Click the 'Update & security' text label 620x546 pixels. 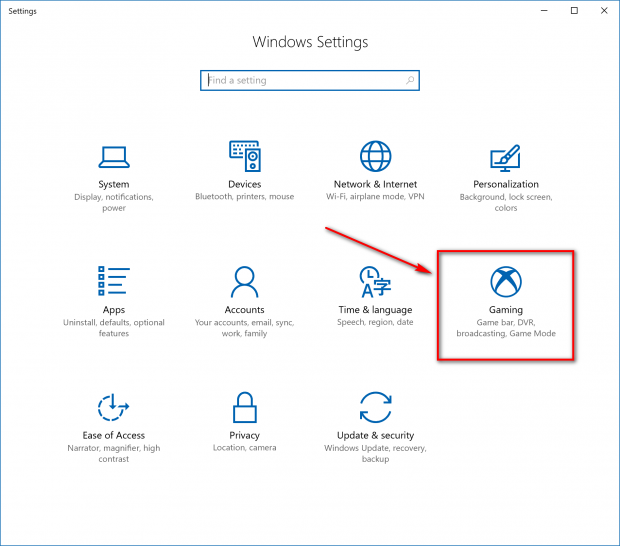[375, 436]
